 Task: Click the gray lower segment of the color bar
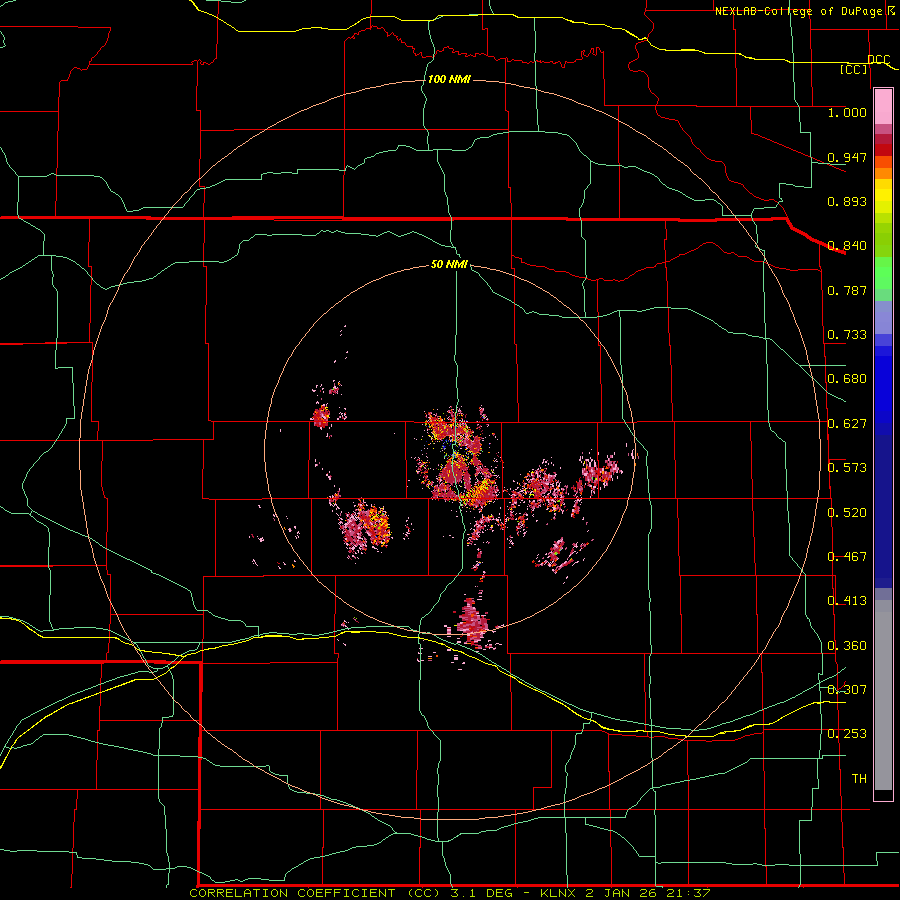click(883, 695)
